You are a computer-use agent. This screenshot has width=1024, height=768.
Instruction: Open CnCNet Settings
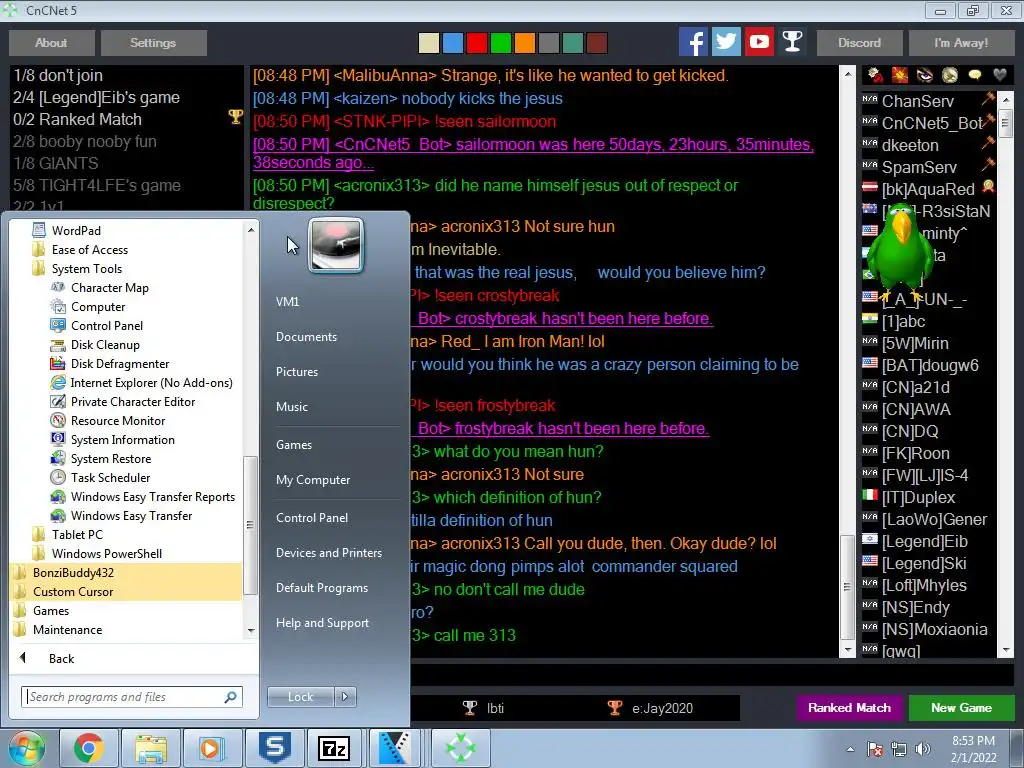tap(153, 43)
